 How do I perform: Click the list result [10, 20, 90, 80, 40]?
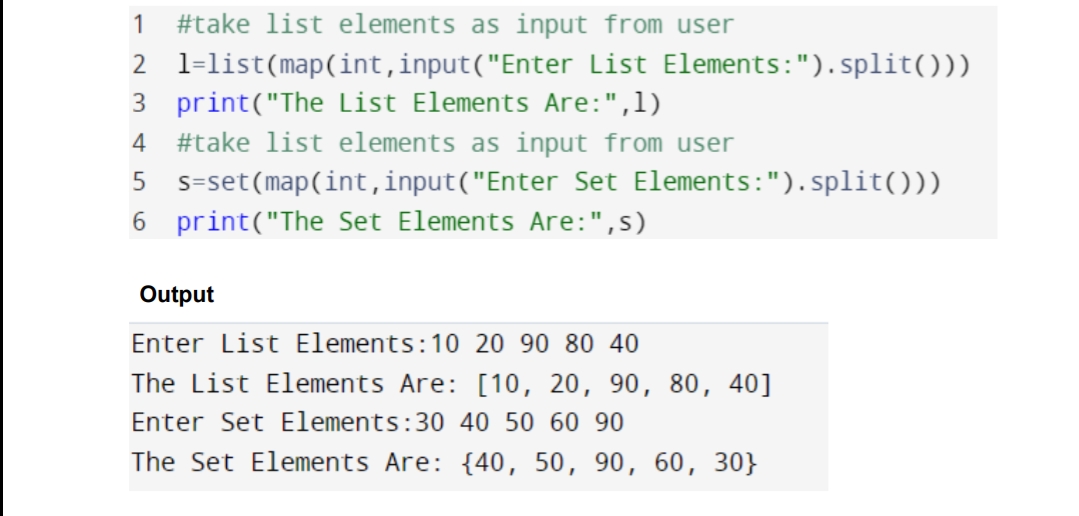pyautogui.click(x=625, y=383)
